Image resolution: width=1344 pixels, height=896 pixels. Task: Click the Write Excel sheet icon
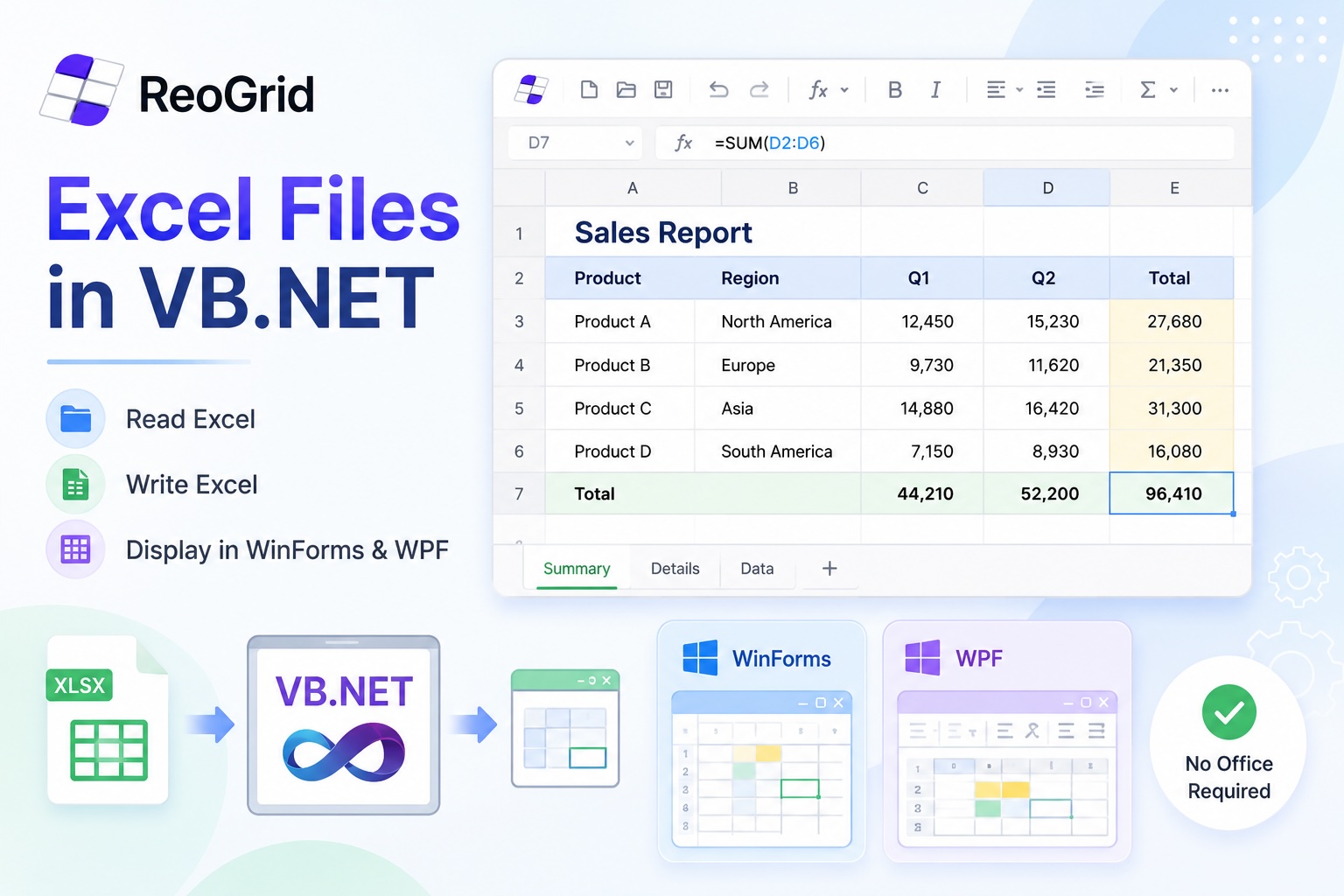pyautogui.click(x=75, y=484)
